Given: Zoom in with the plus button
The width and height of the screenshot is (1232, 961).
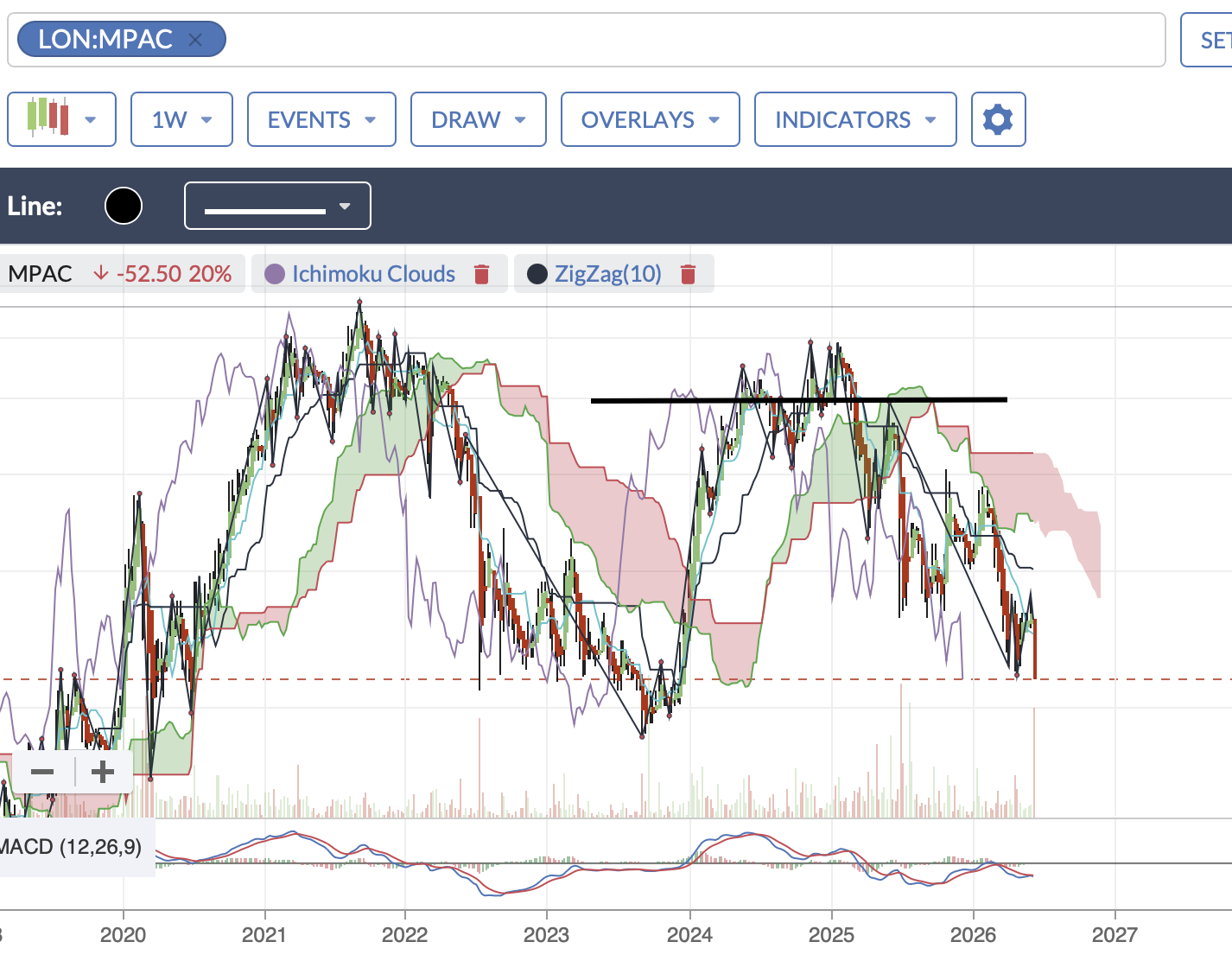Looking at the screenshot, I should point(103,772).
